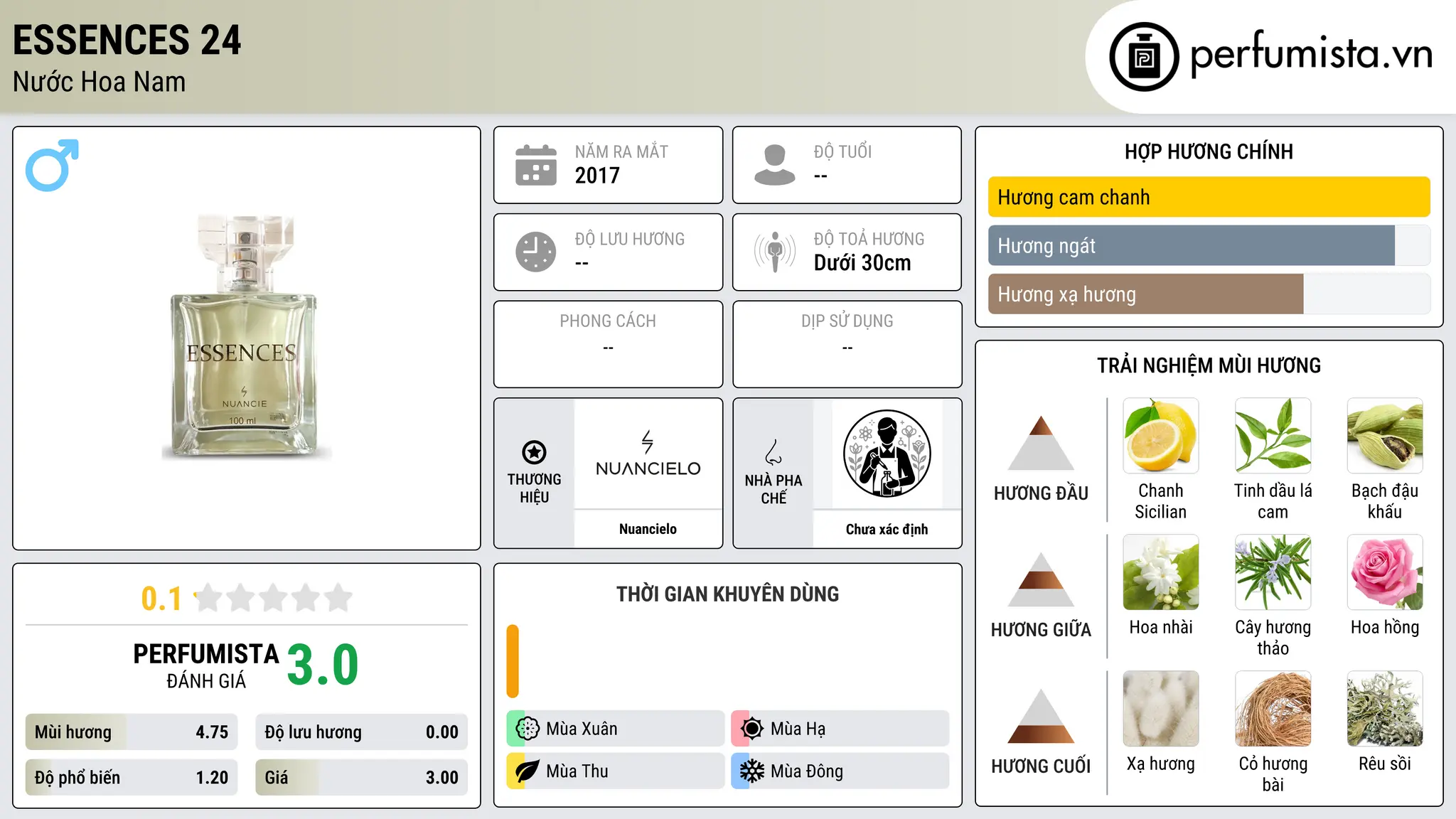
Task: Click the green "3.0" Perfumista score
Action: pos(323,665)
